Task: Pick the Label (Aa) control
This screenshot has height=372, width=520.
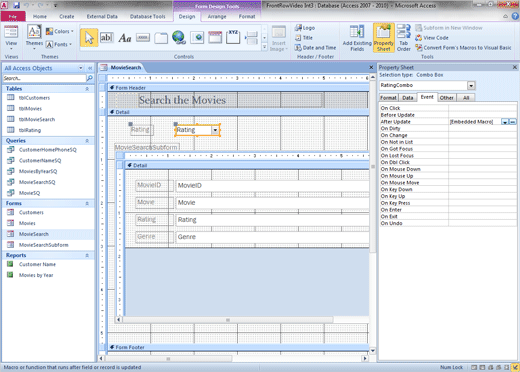Action: coord(124,38)
